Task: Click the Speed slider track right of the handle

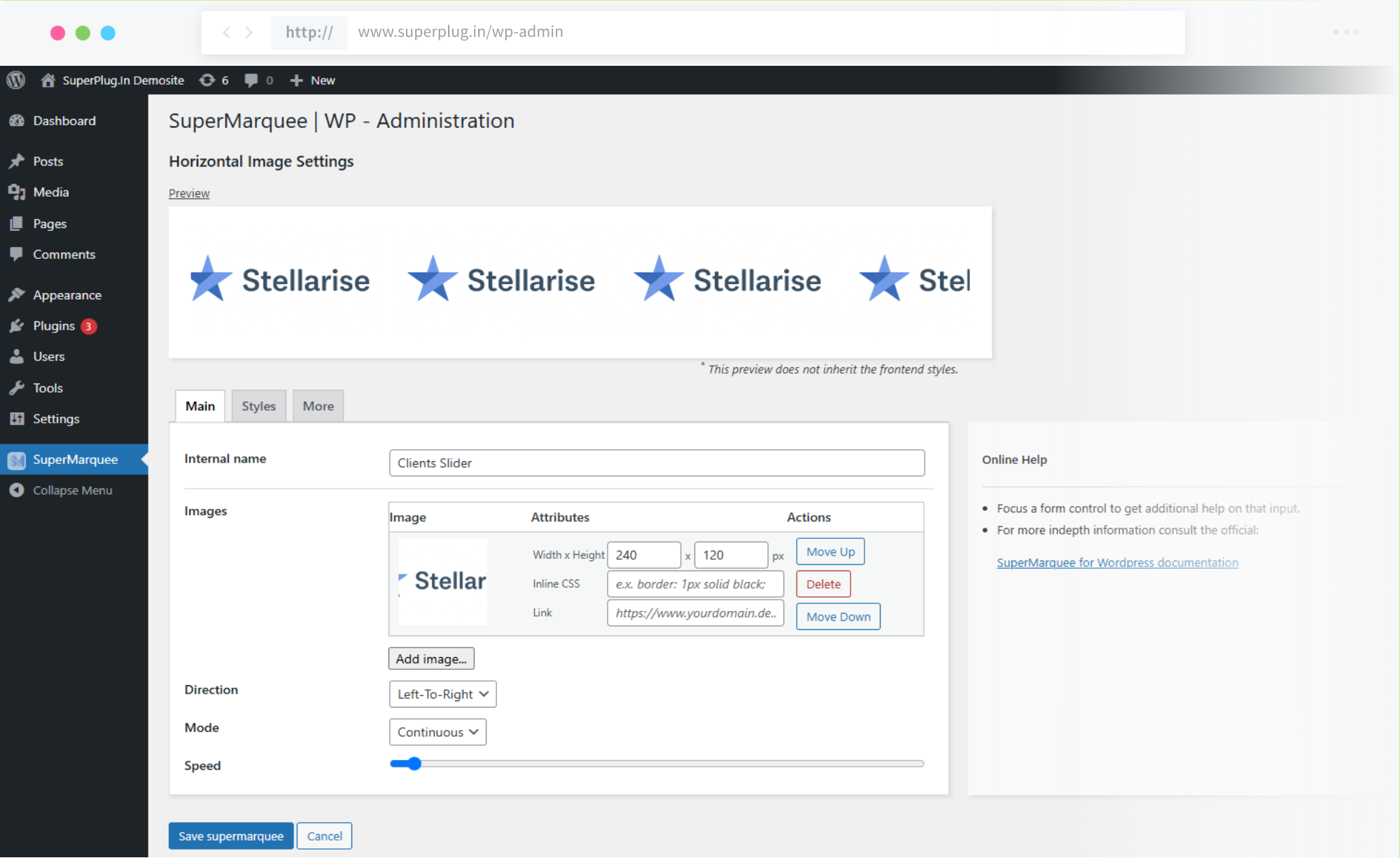Action: click(x=672, y=764)
